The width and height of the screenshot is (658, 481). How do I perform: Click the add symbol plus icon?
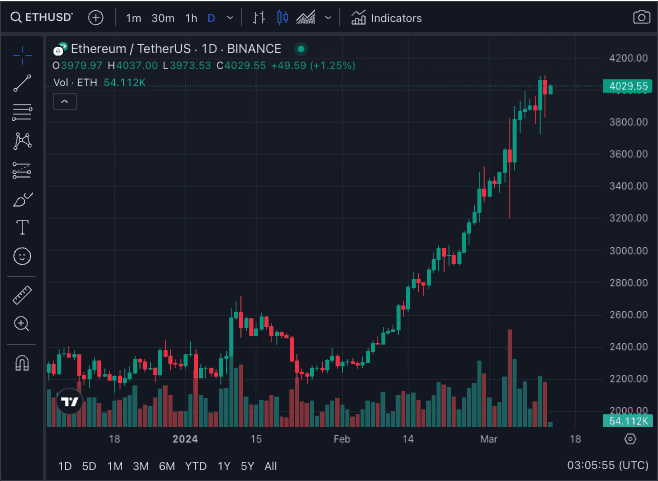point(96,18)
